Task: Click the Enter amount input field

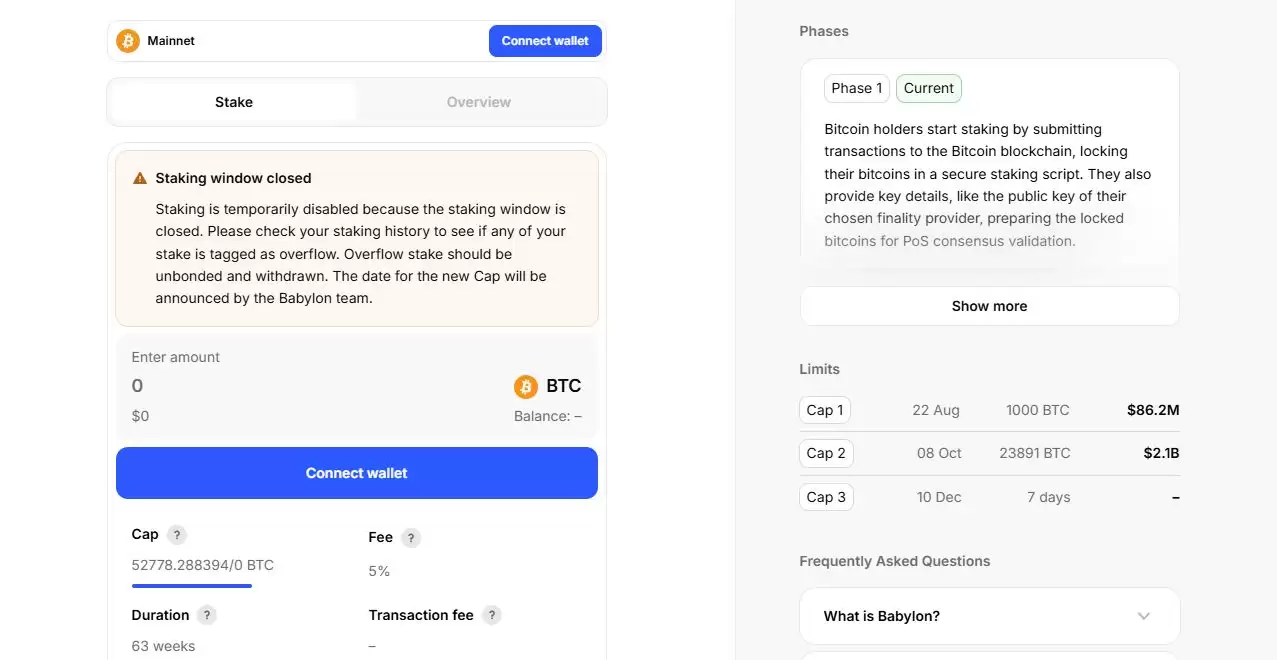Action: pyautogui.click(x=300, y=386)
